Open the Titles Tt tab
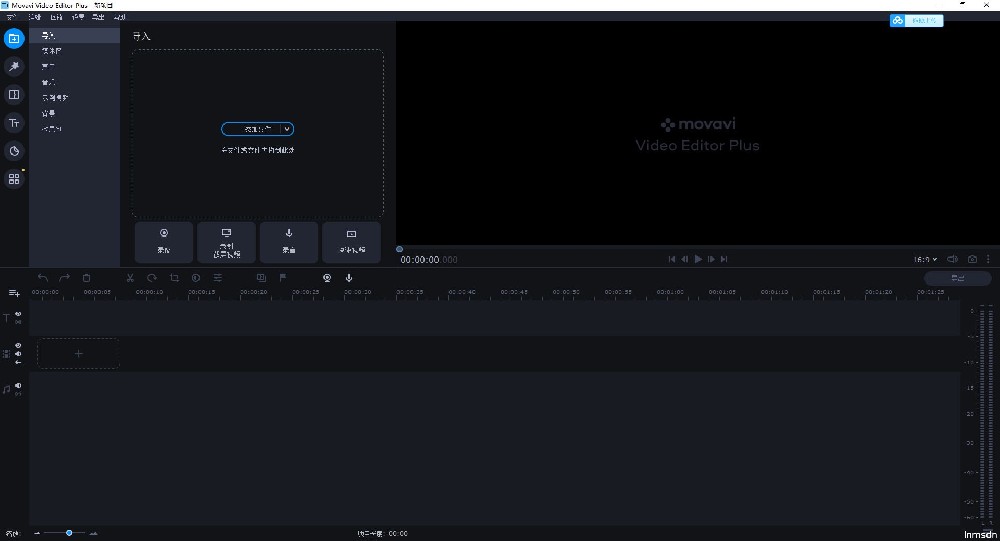This screenshot has width=1000, height=541. coord(14,122)
